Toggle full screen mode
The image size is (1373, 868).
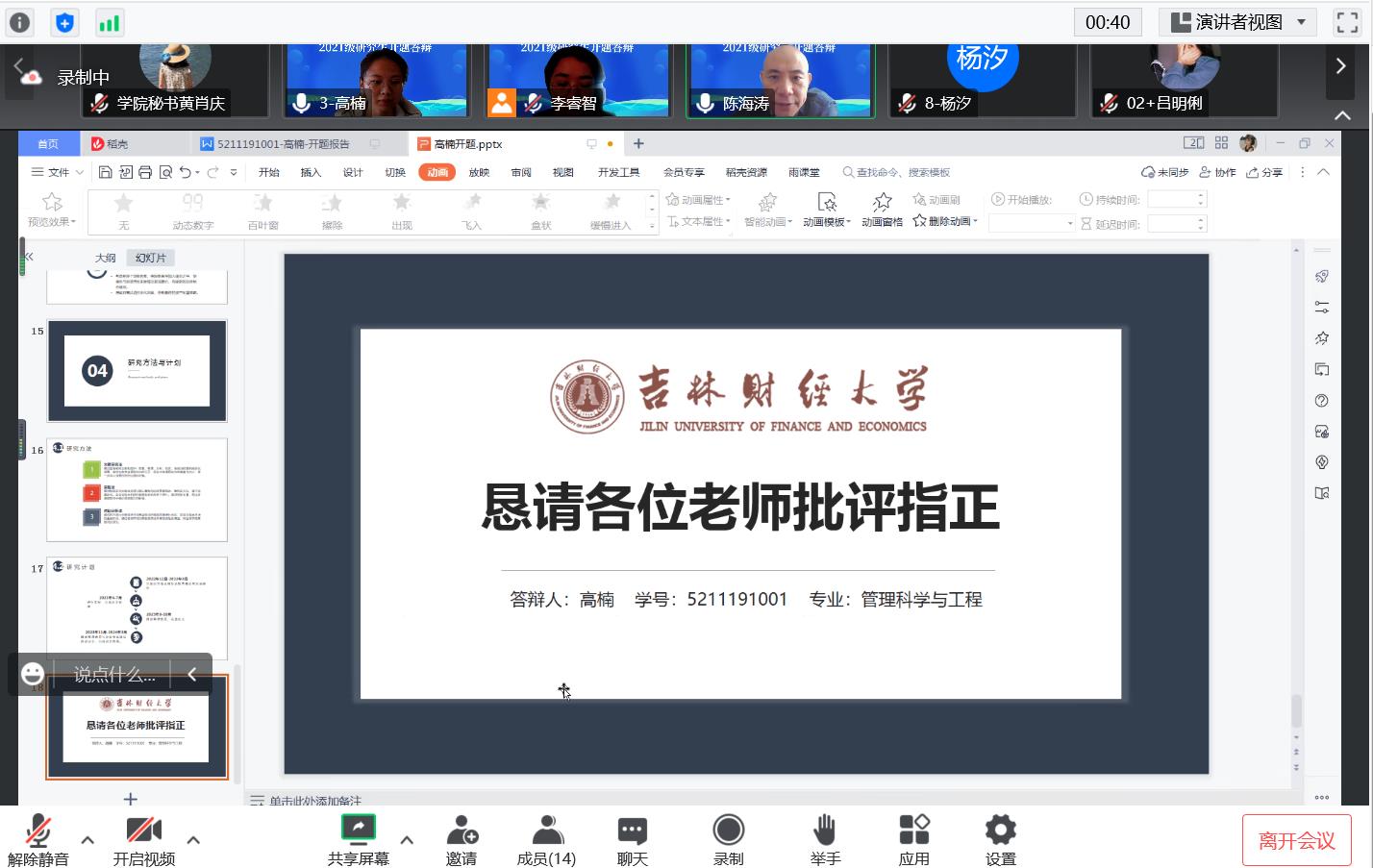1347,22
